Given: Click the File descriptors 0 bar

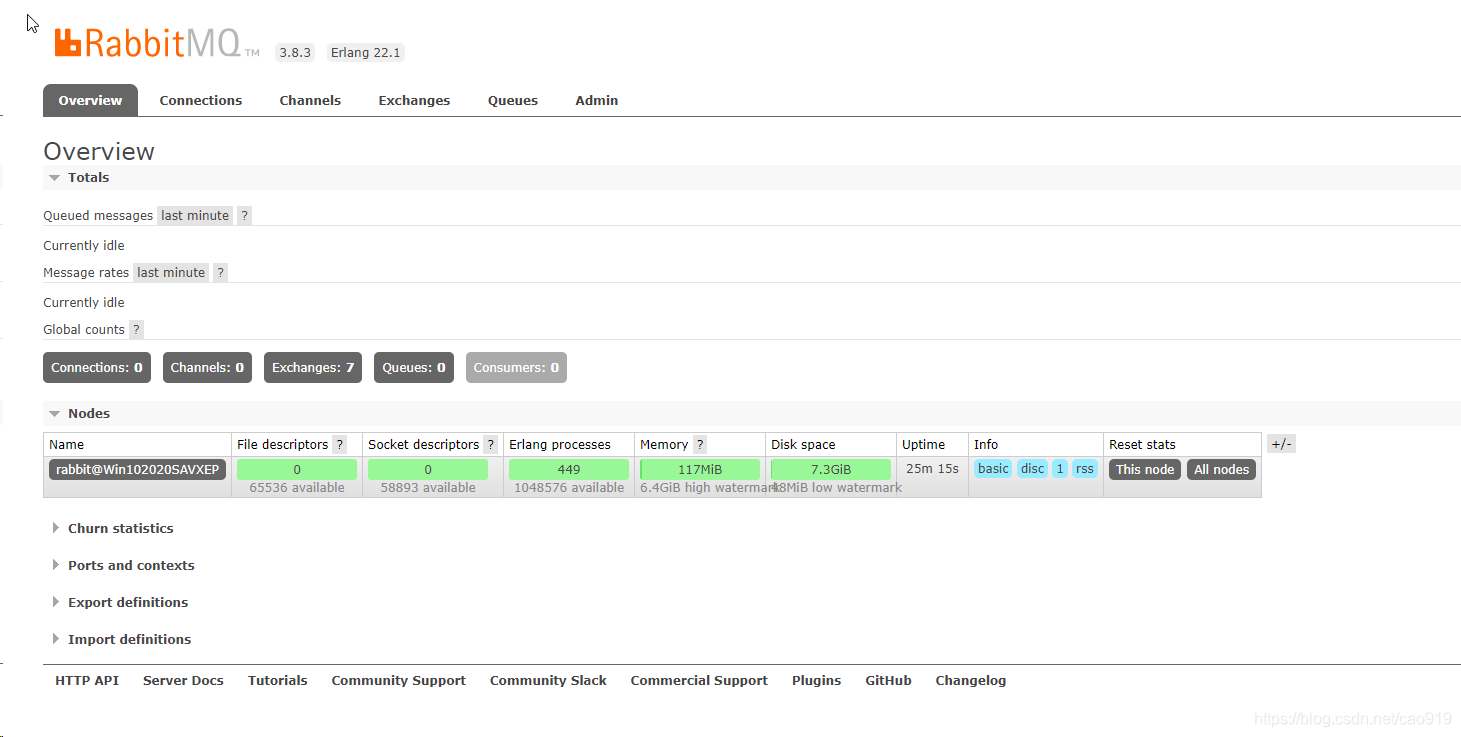Looking at the screenshot, I should coord(297,469).
